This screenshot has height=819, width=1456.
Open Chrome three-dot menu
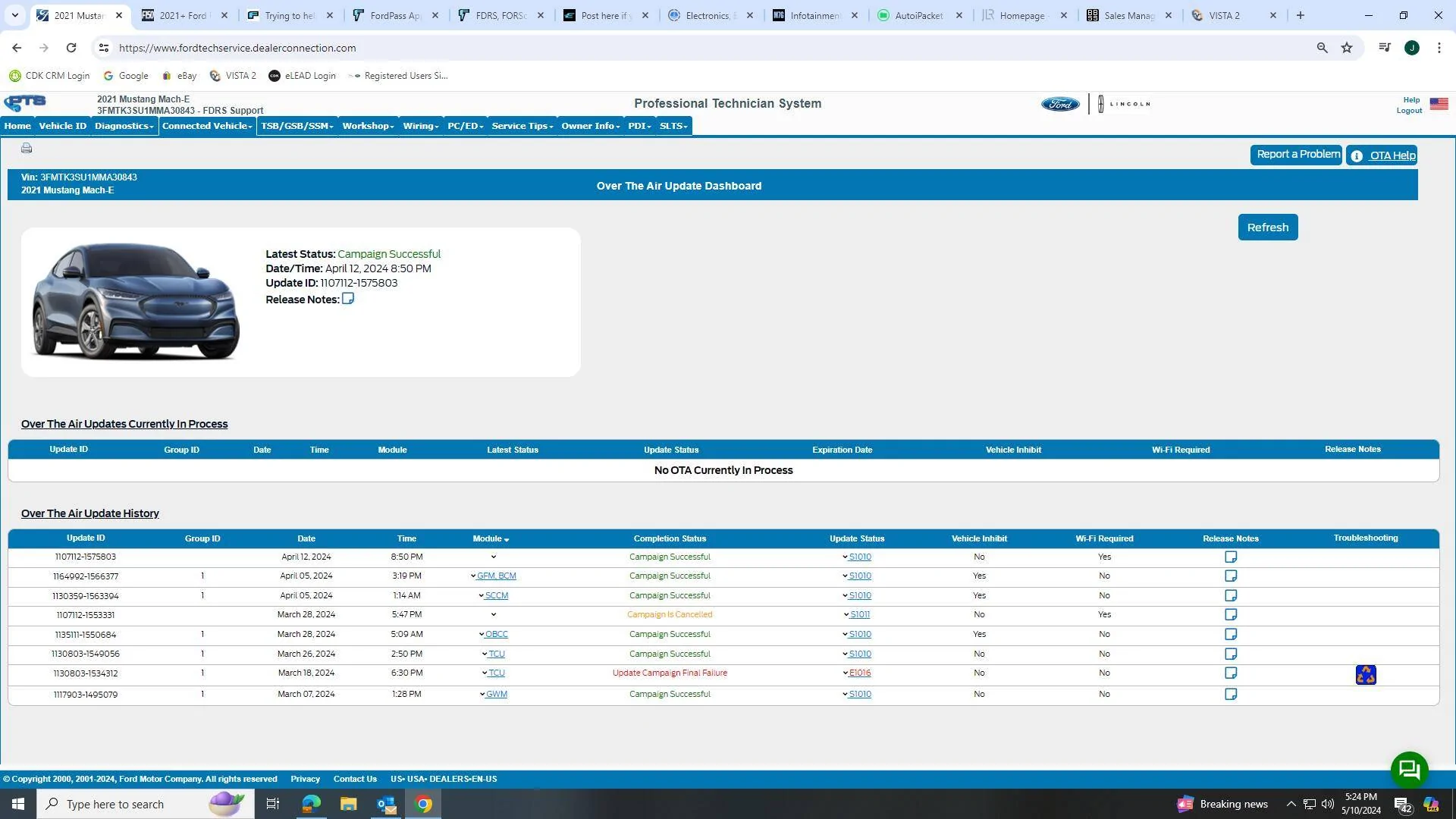(1439, 48)
